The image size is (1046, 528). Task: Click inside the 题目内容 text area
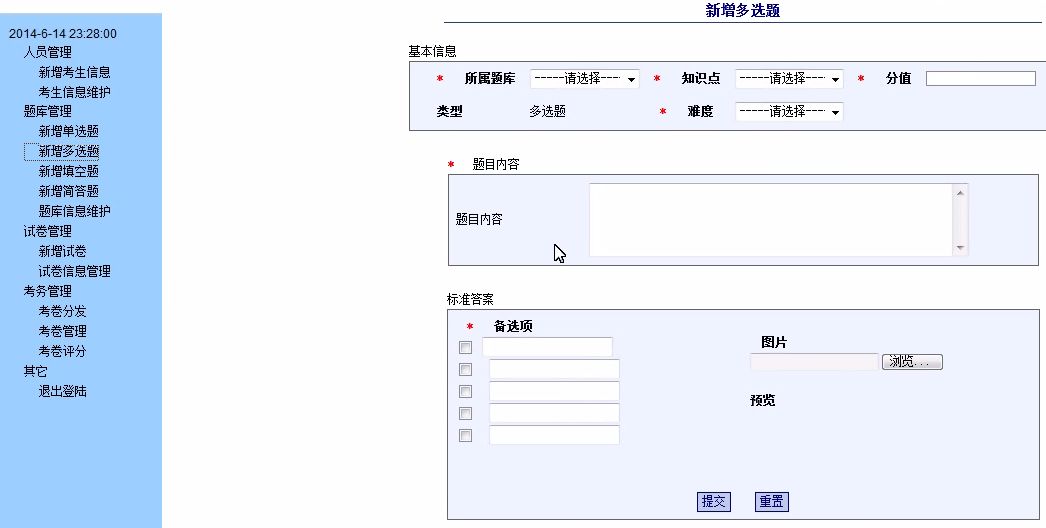tap(770, 219)
